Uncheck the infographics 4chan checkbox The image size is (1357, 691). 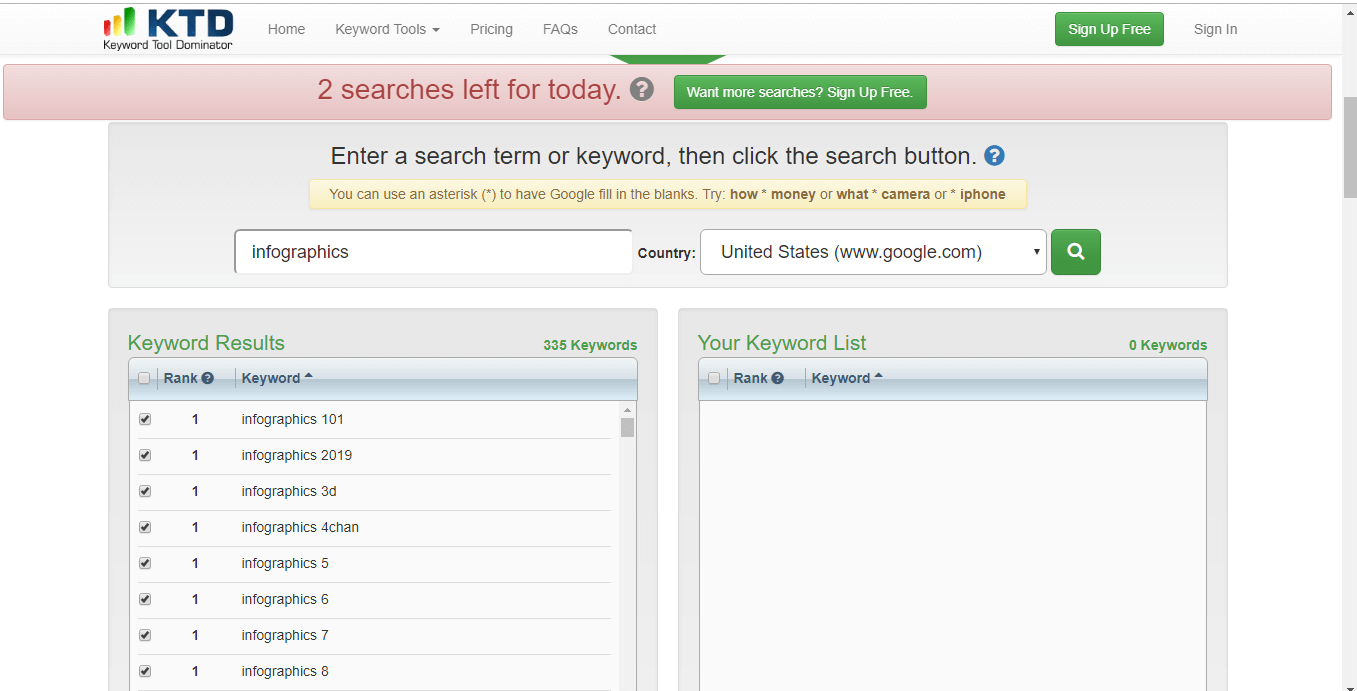click(x=145, y=527)
